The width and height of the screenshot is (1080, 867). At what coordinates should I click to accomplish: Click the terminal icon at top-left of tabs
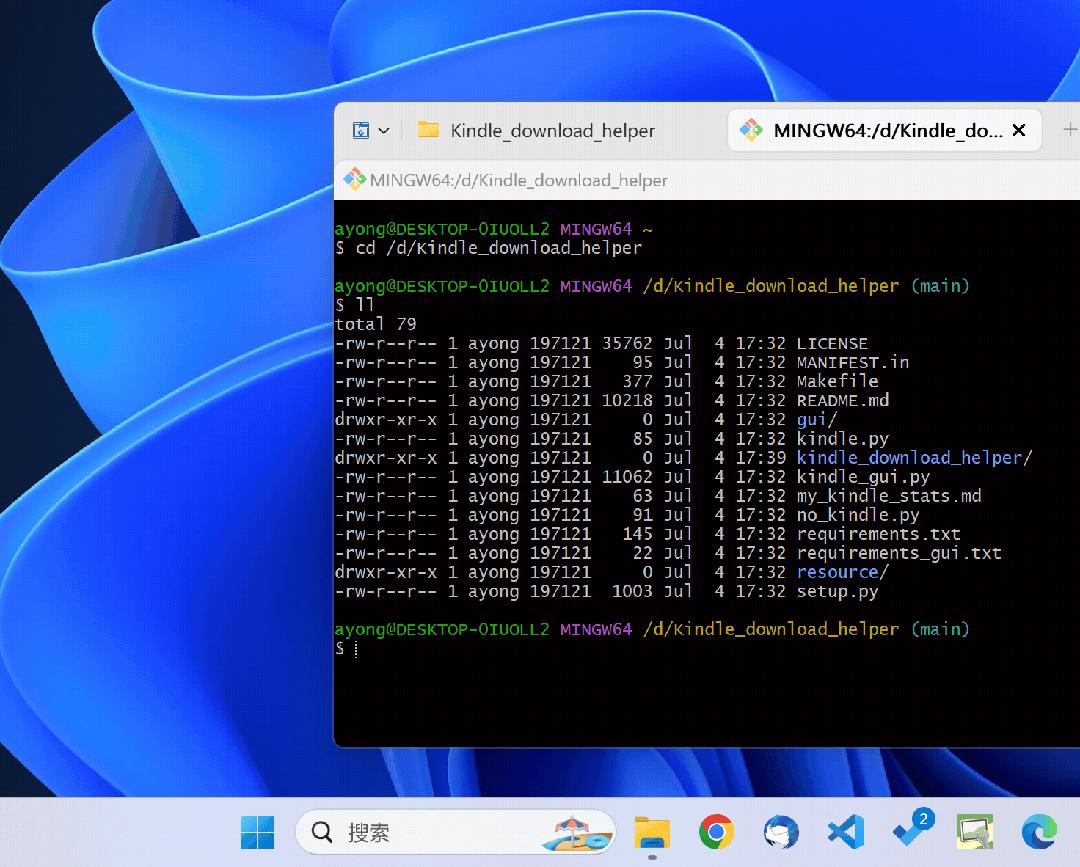[x=359, y=130]
